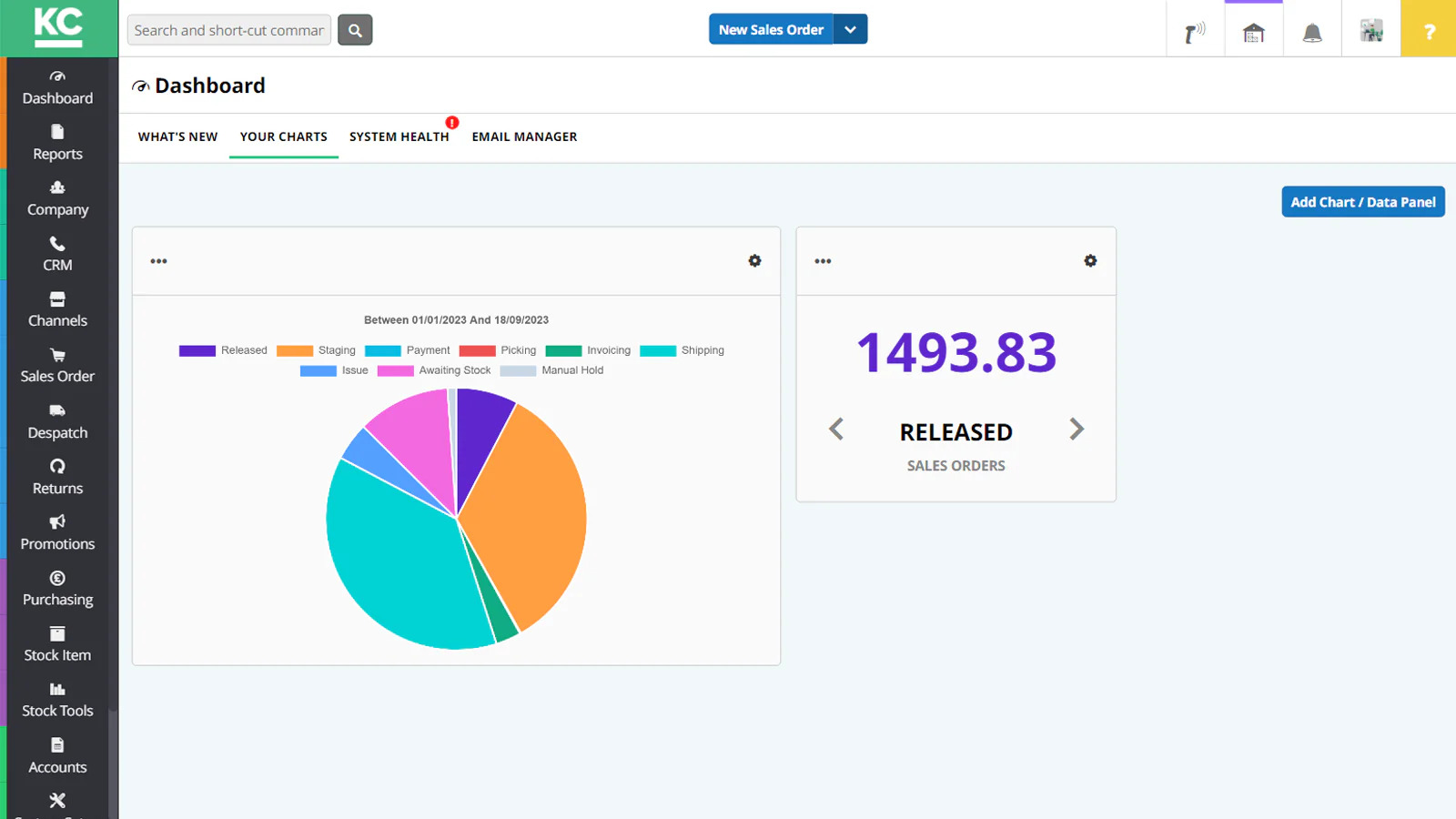Focus the search and short-cut command field
Image resolution: width=1456 pixels, height=819 pixels.
click(x=228, y=30)
